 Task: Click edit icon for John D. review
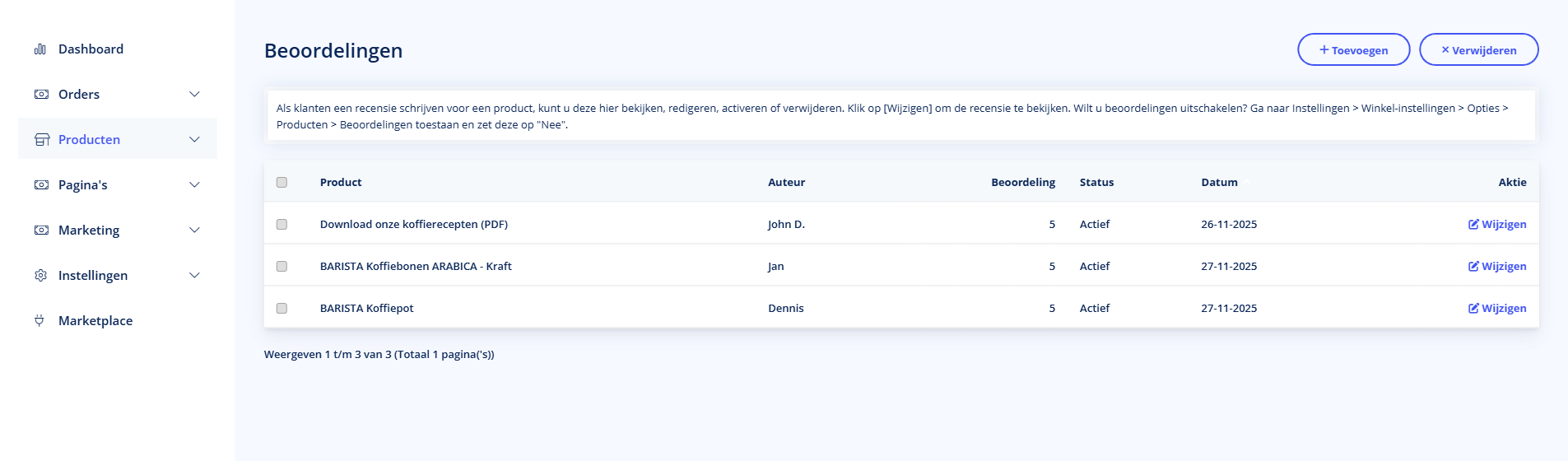pos(1473,225)
